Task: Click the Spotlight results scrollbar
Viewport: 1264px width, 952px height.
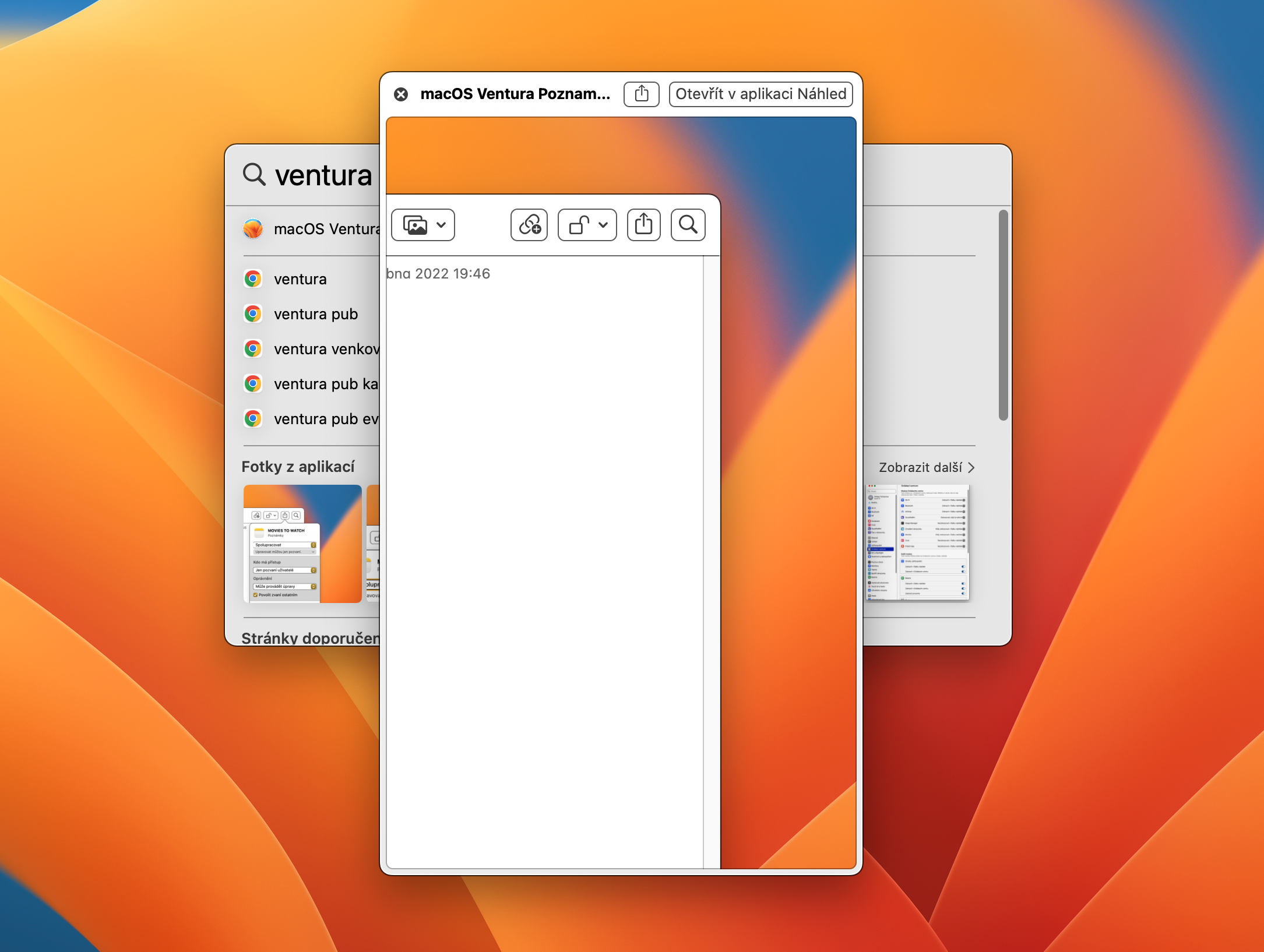Action: click(x=1003, y=315)
